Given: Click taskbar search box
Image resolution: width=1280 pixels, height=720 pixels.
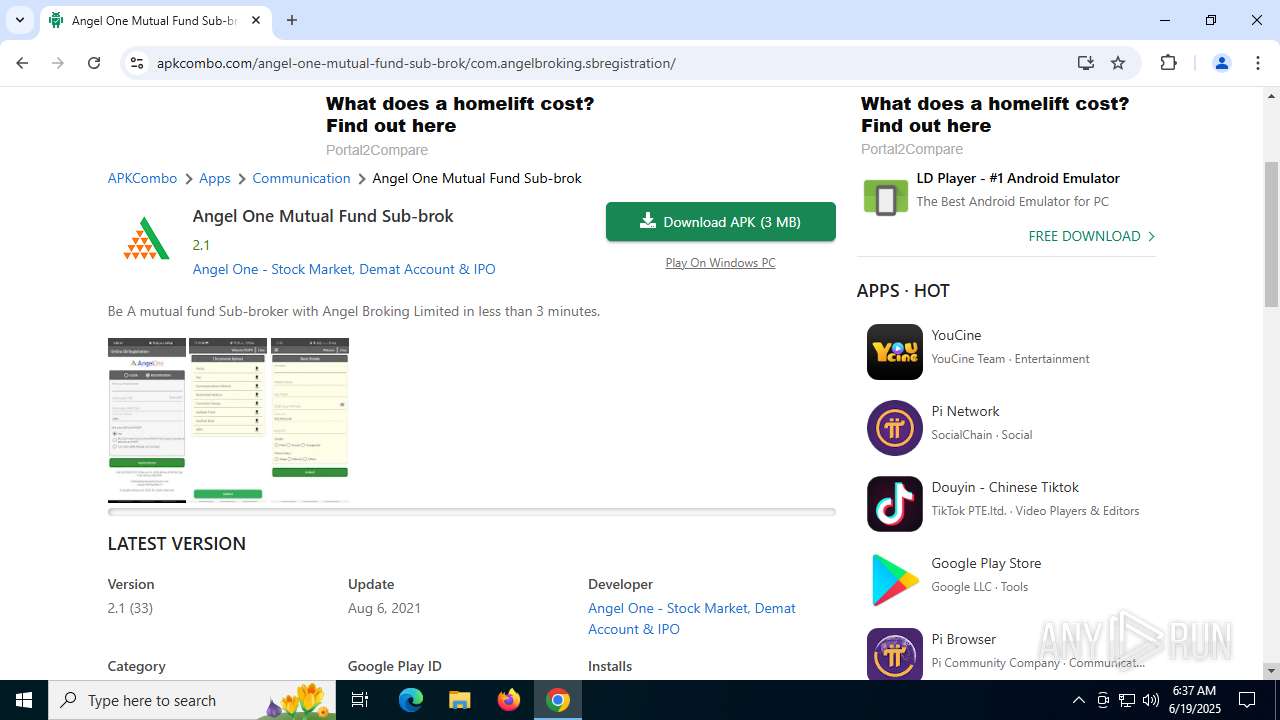Looking at the screenshot, I should 190,700.
